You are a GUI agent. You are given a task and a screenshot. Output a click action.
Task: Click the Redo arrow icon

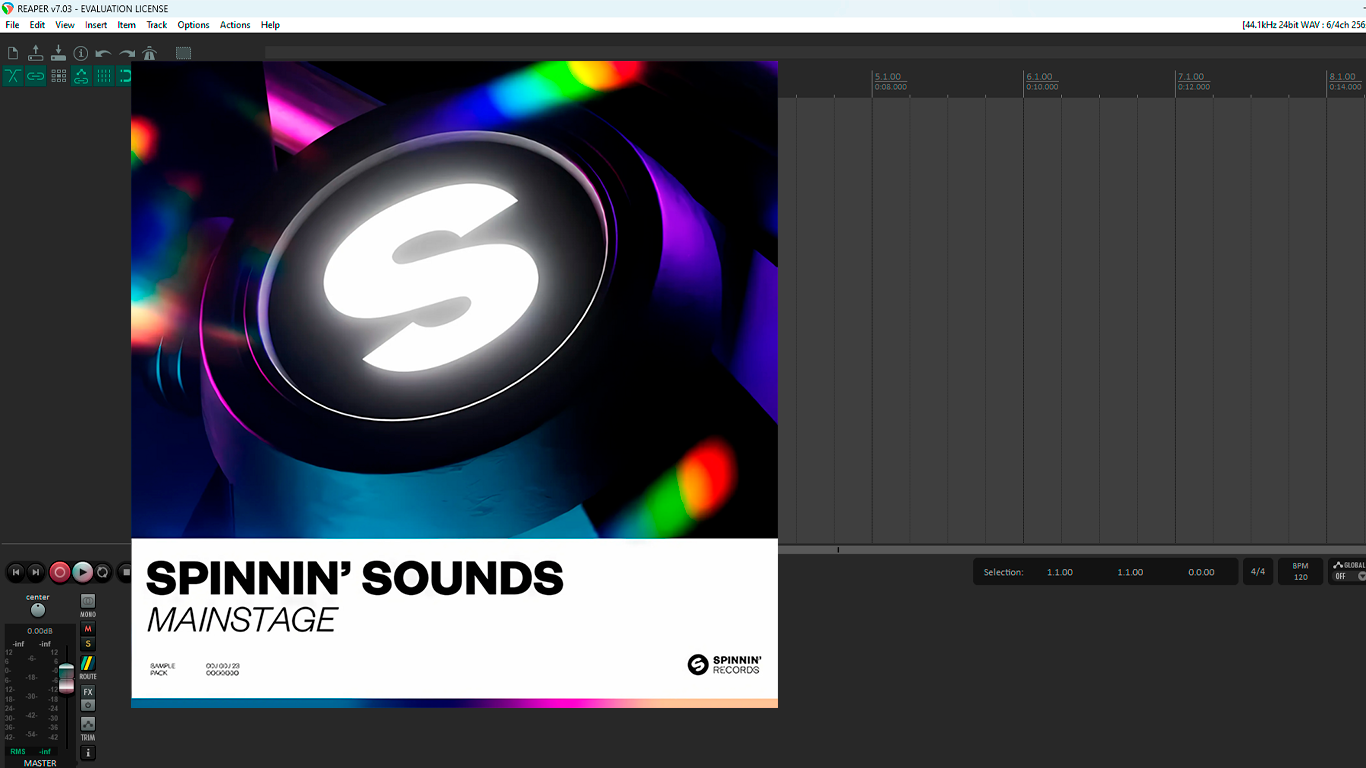coord(127,53)
